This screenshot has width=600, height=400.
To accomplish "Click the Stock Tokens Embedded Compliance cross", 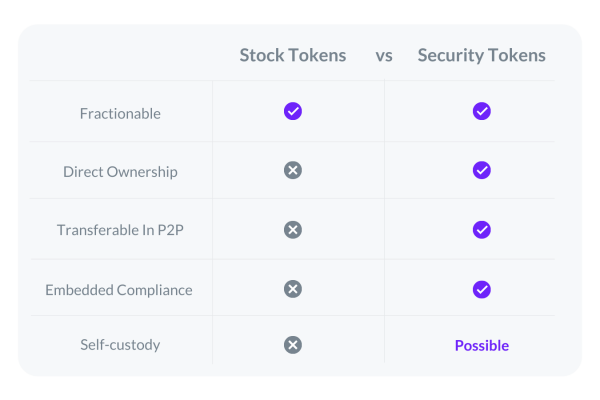I will 293,289.
